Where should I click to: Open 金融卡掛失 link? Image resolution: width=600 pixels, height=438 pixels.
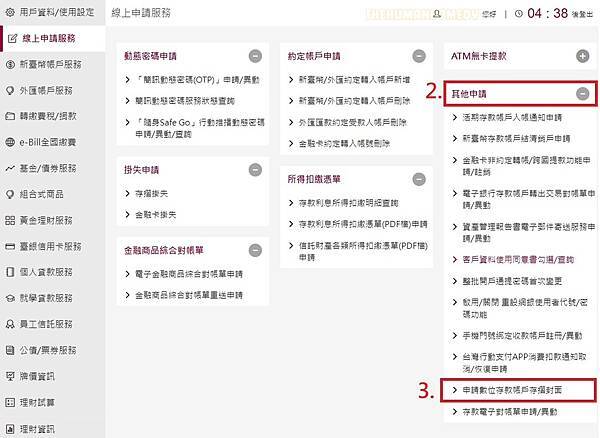pos(156,215)
